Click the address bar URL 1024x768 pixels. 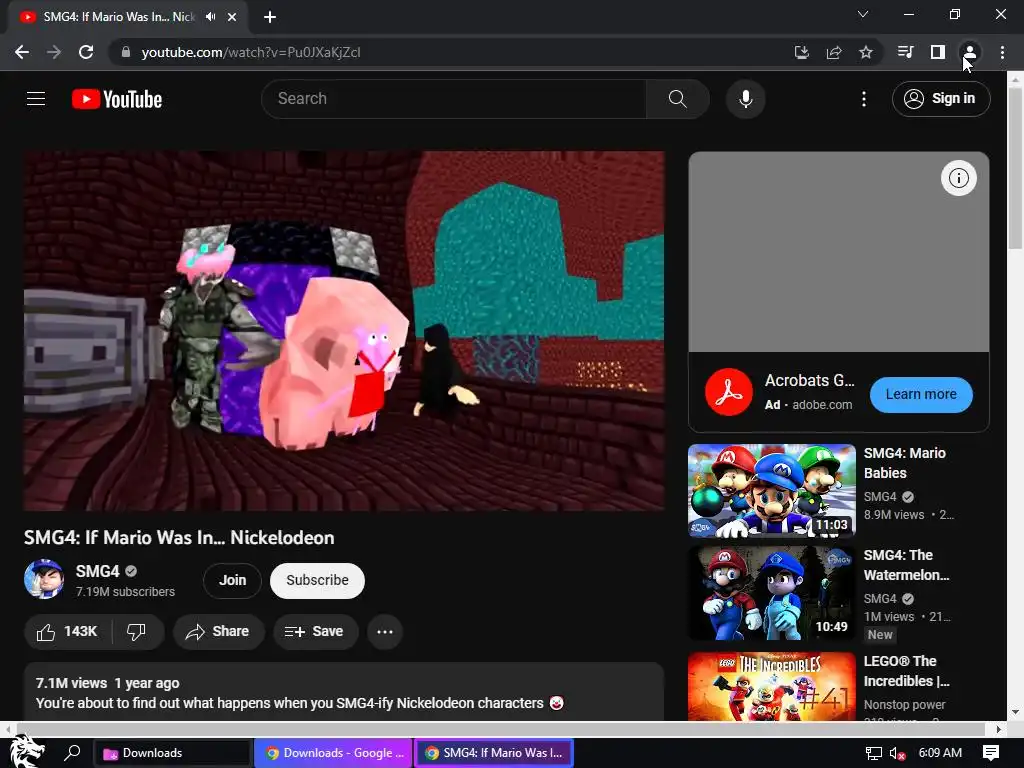(x=251, y=52)
